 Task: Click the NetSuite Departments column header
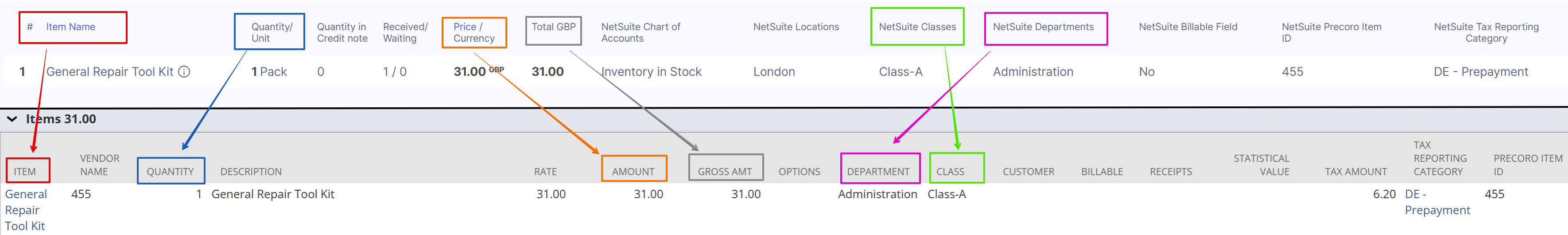(1043, 27)
